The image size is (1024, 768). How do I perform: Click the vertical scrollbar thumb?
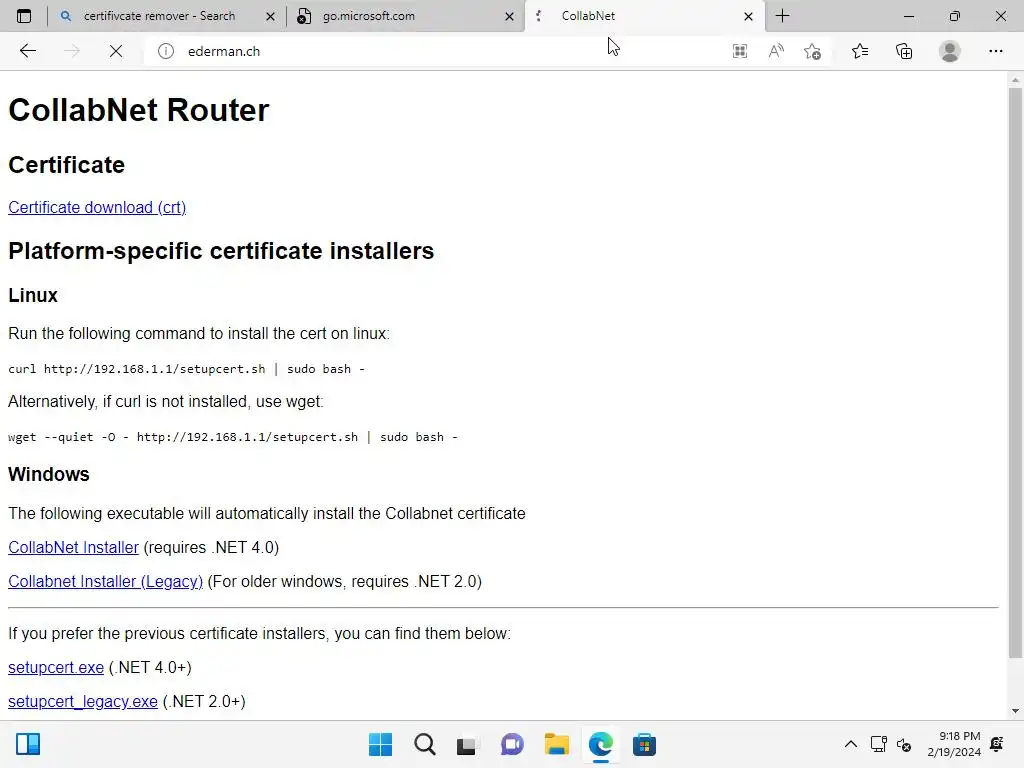(1015, 372)
